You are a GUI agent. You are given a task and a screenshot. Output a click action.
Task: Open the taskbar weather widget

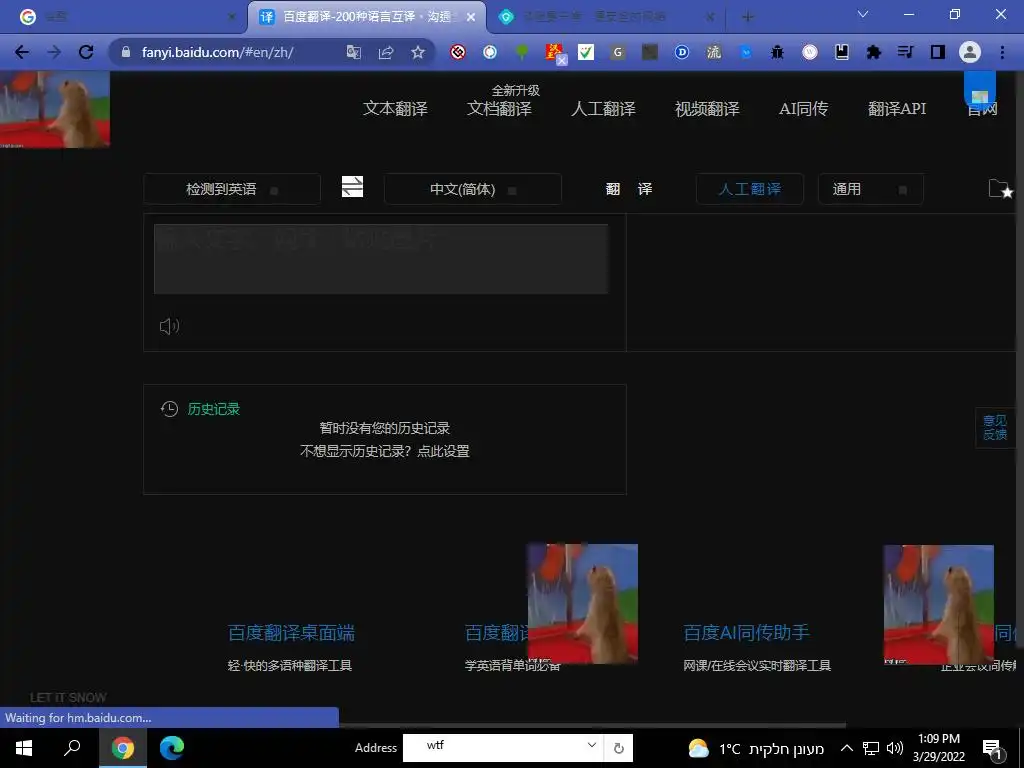756,748
